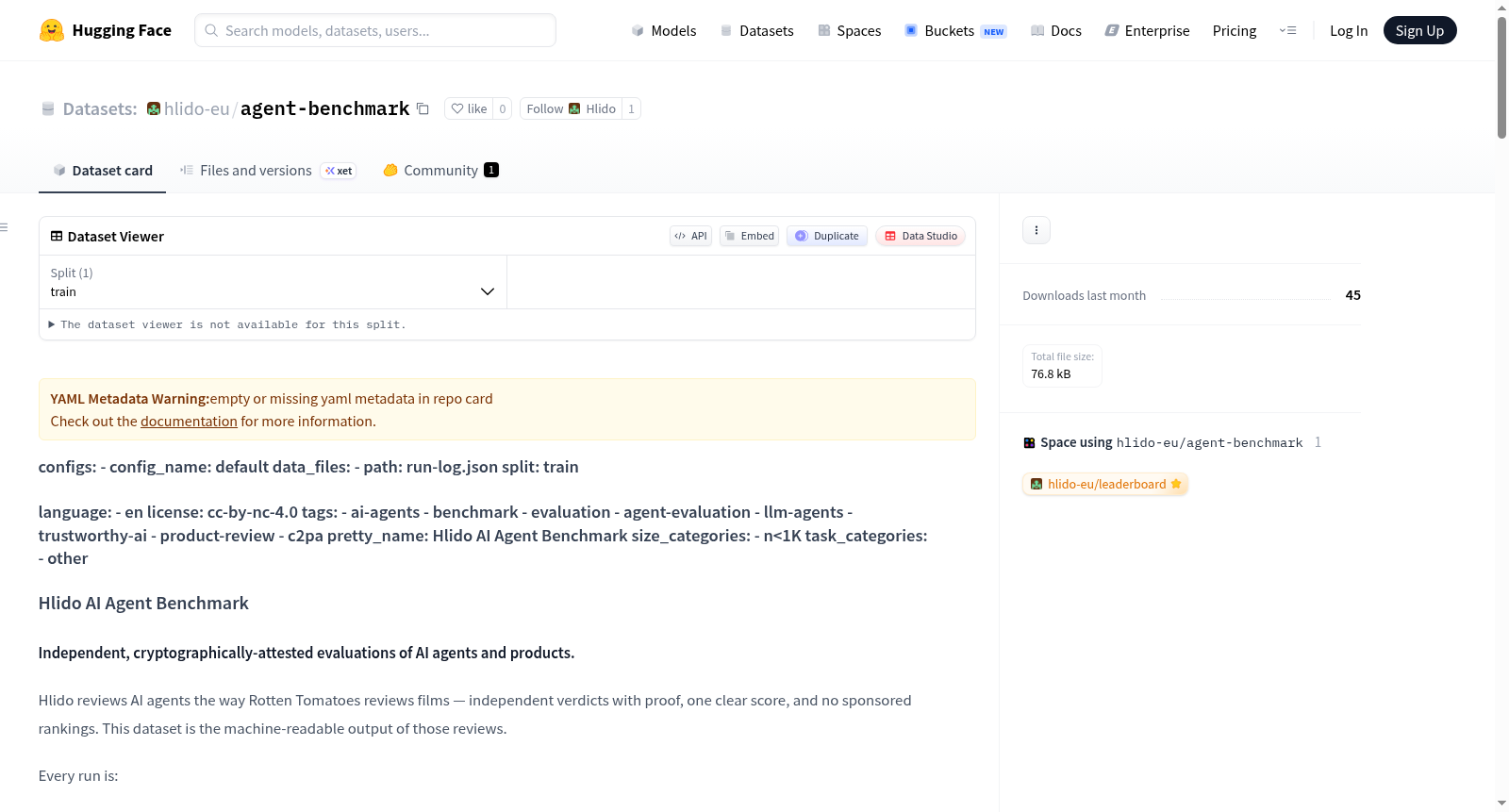Click the Sign Up button
Screen dimensions: 1509x812
(1419, 31)
